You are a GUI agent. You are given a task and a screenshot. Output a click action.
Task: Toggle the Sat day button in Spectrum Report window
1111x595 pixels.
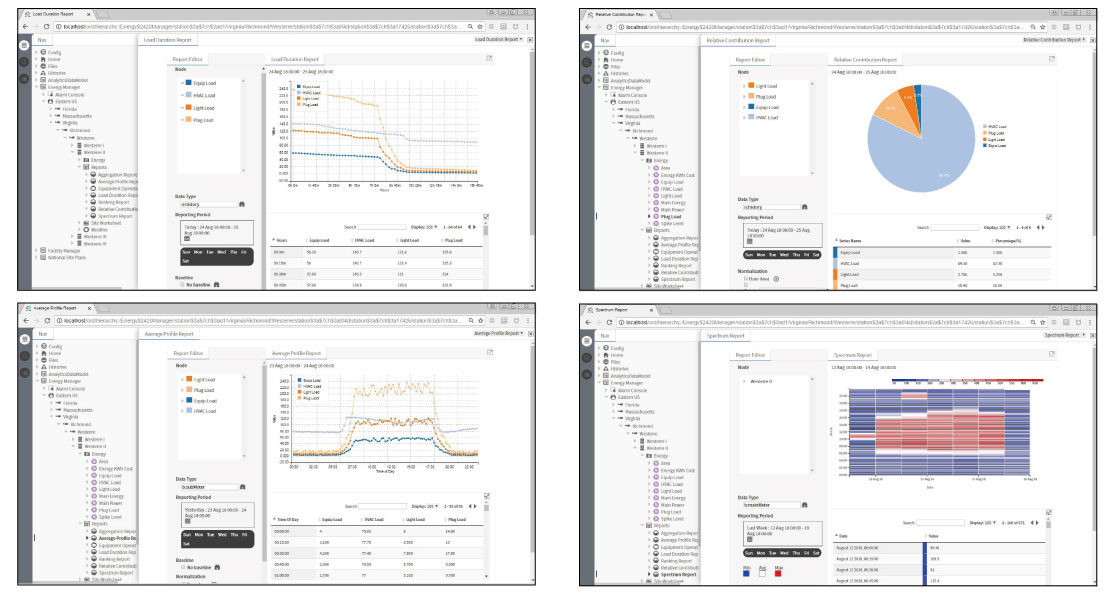[816, 552]
